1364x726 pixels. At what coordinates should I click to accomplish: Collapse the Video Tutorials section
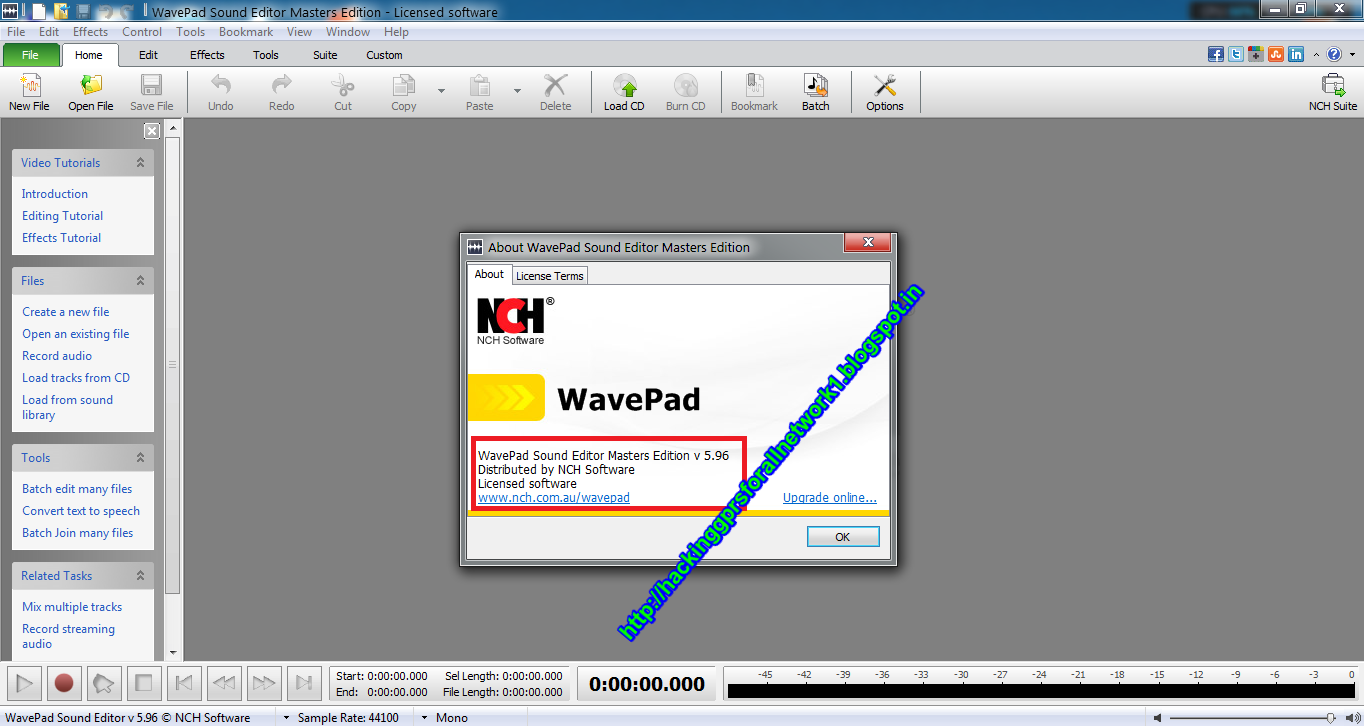pyautogui.click(x=140, y=163)
